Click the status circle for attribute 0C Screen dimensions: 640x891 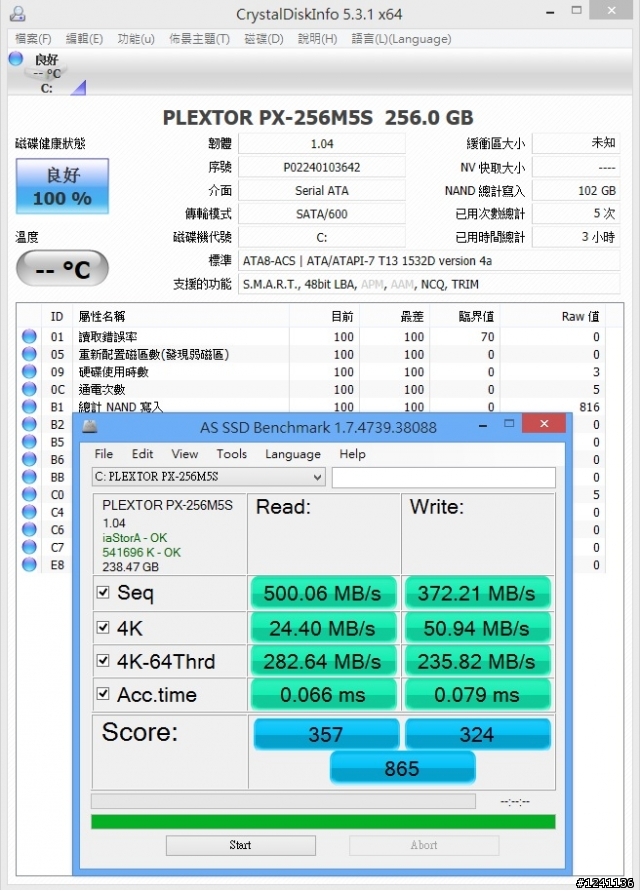[x=30, y=389]
